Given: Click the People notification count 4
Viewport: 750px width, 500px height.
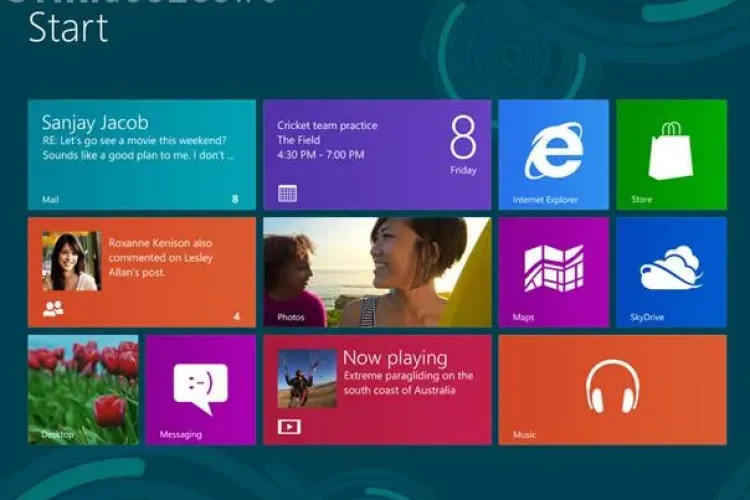Looking at the screenshot, I should click(x=236, y=316).
